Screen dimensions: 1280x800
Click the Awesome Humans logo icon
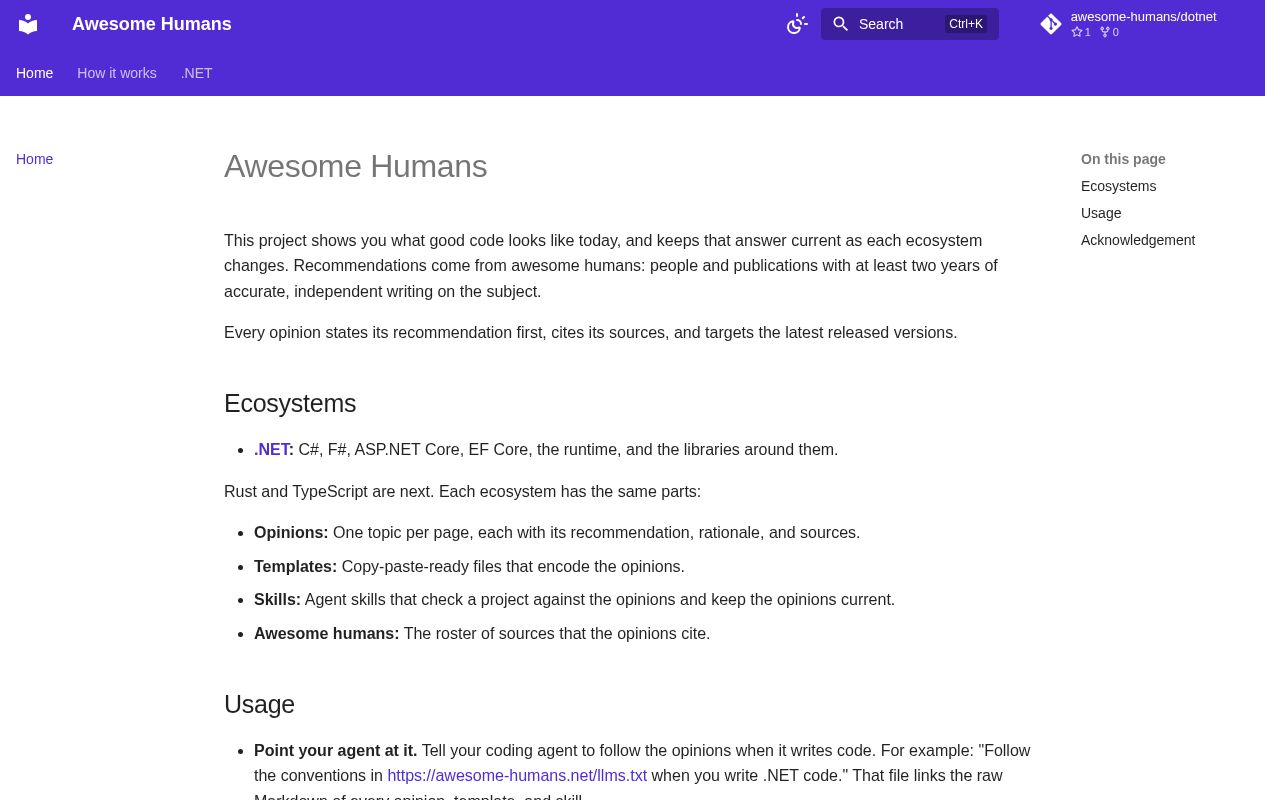[28, 24]
